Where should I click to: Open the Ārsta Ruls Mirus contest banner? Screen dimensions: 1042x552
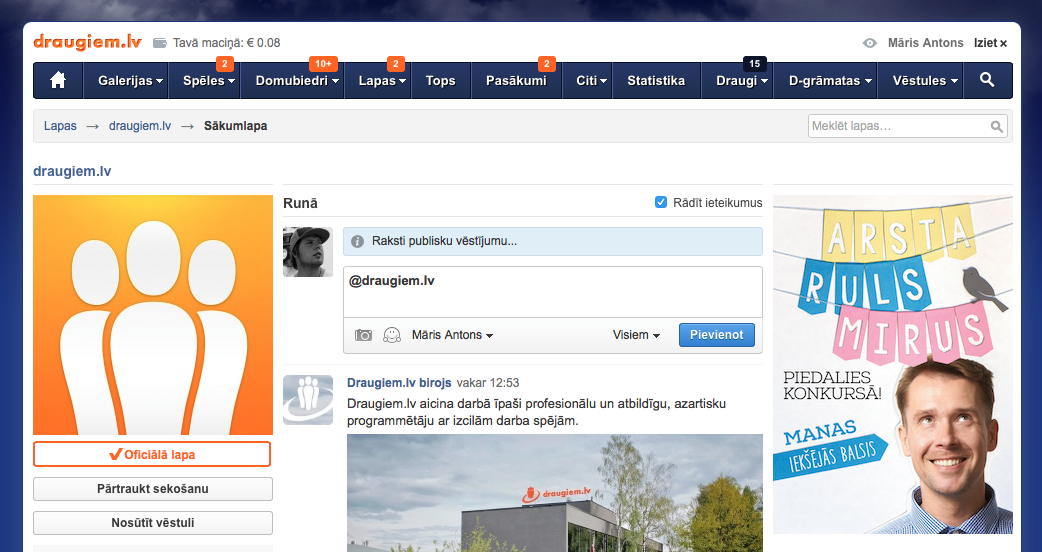click(x=892, y=365)
